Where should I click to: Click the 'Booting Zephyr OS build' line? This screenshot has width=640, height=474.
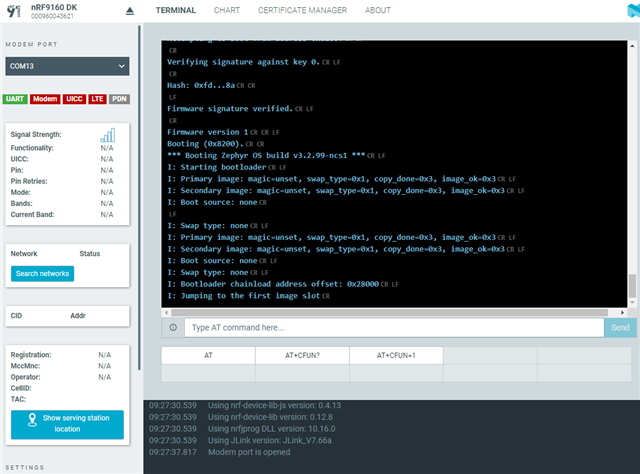(x=266, y=155)
